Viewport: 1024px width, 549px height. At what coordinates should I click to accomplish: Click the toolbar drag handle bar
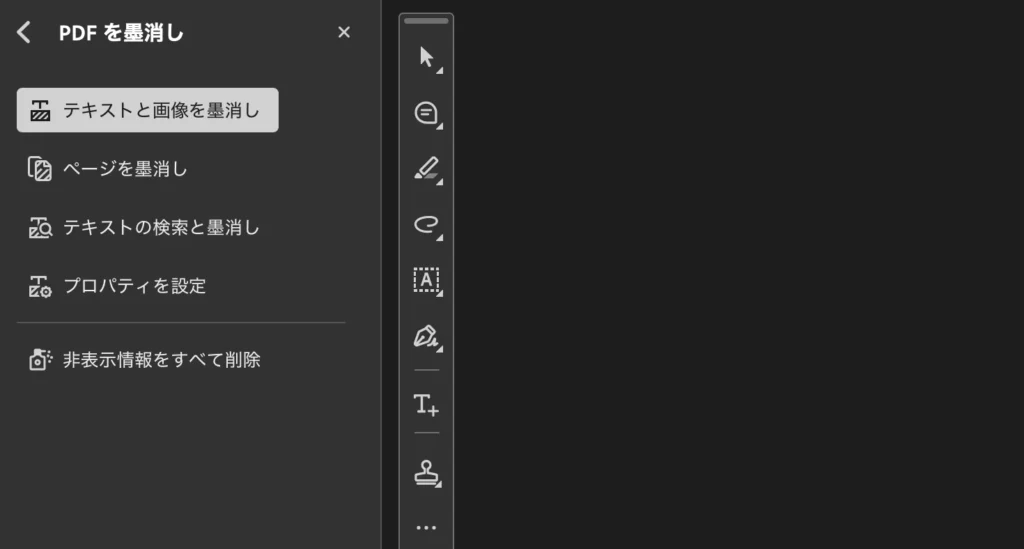(426, 21)
